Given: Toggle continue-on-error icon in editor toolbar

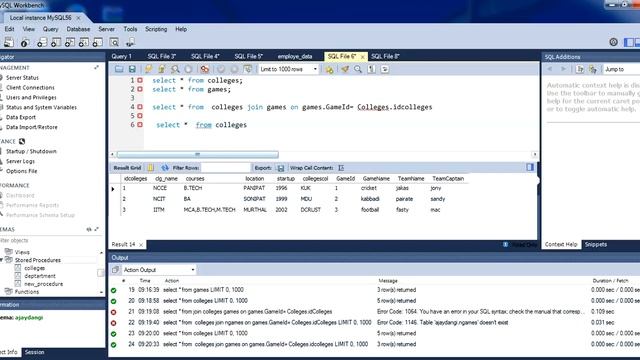Looking at the screenshot, I should 205,69.
